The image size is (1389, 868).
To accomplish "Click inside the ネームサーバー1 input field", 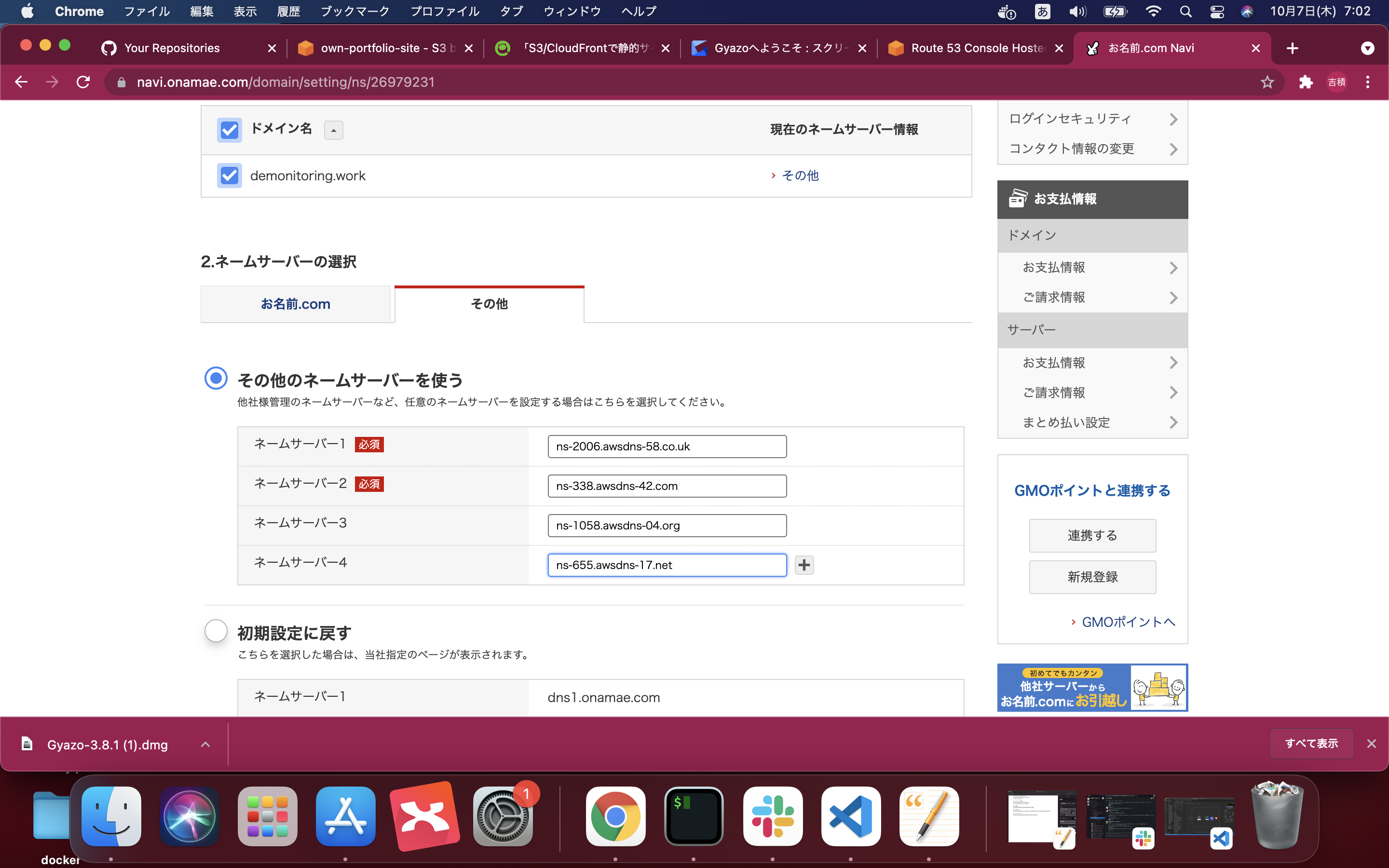I will tap(667, 446).
